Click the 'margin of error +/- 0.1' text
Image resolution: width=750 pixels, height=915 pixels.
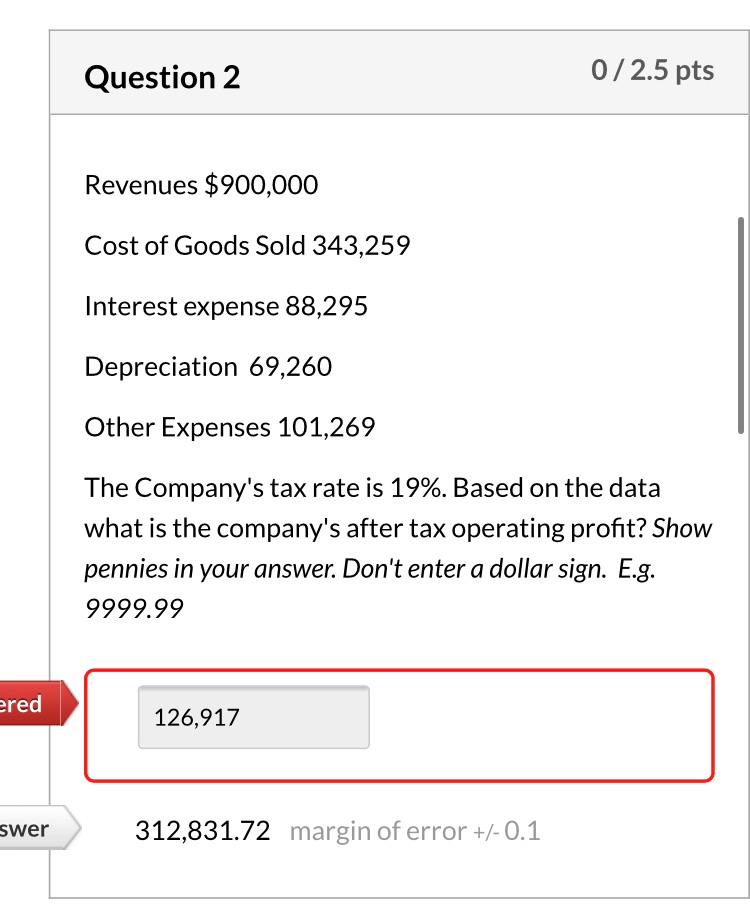click(x=415, y=831)
